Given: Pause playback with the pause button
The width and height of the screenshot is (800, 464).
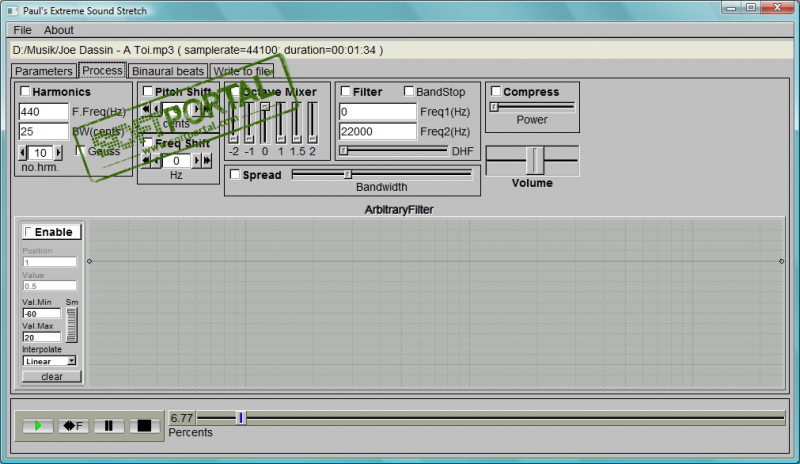Looking at the screenshot, I should click(109, 426).
